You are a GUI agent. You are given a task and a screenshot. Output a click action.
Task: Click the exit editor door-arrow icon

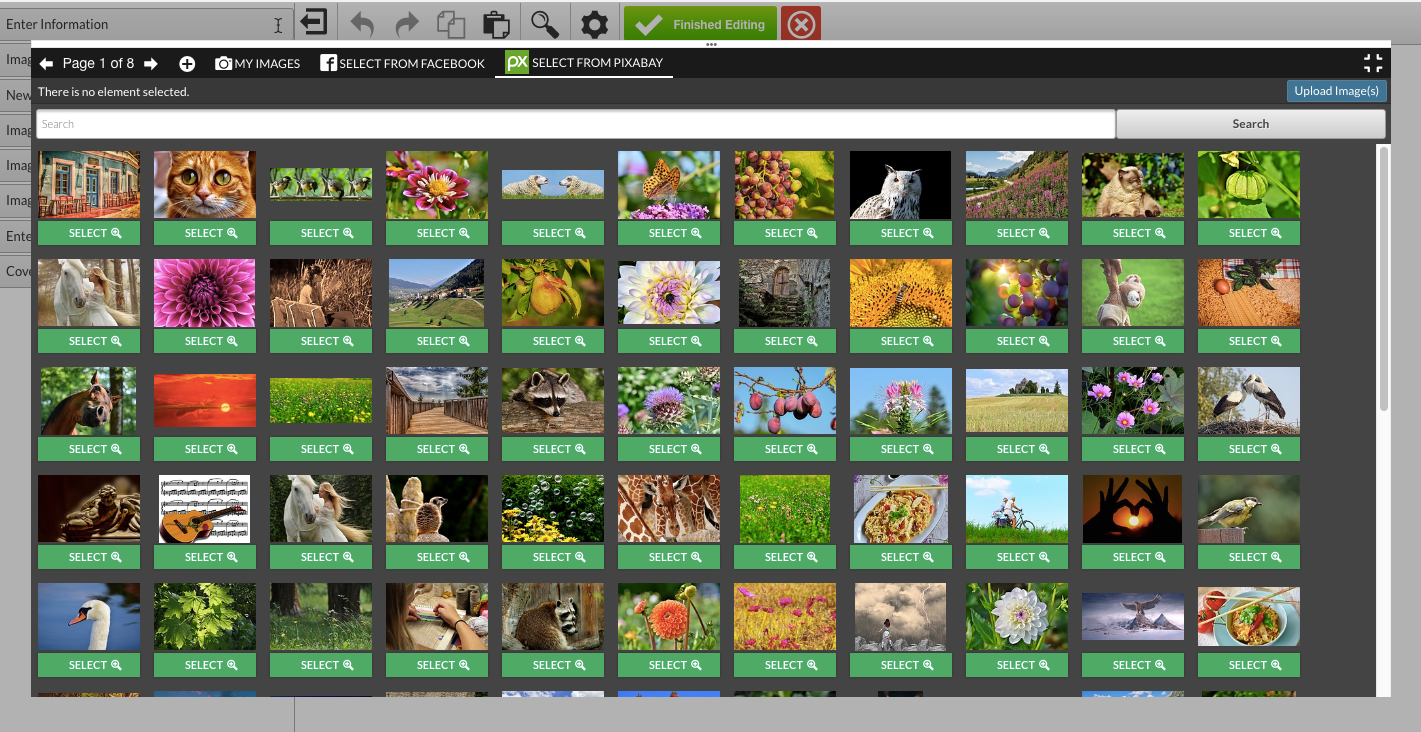(x=315, y=21)
